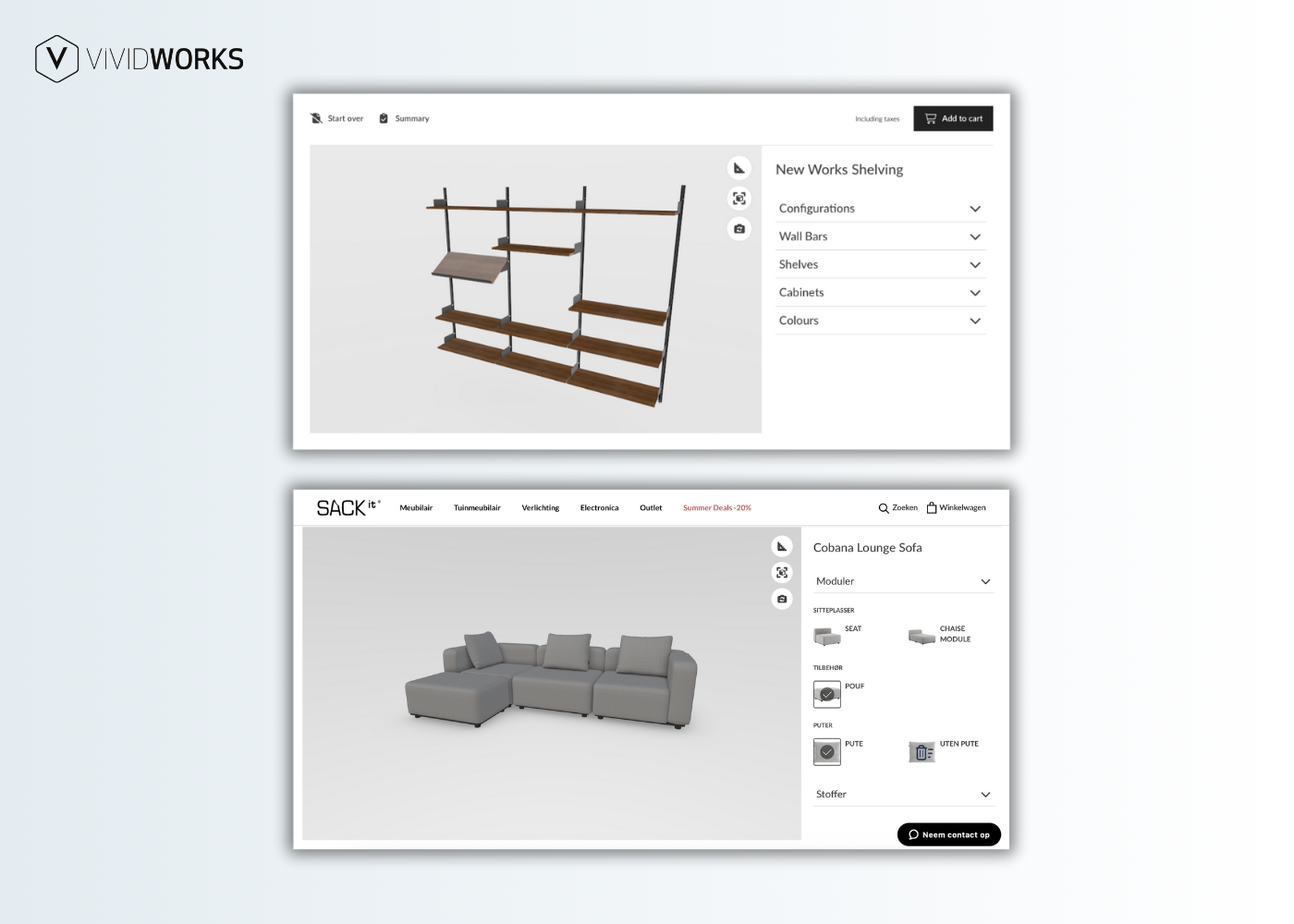Screen dimensions: 1294x924
Task: Expand the Stoffer section
Action: (904, 795)
